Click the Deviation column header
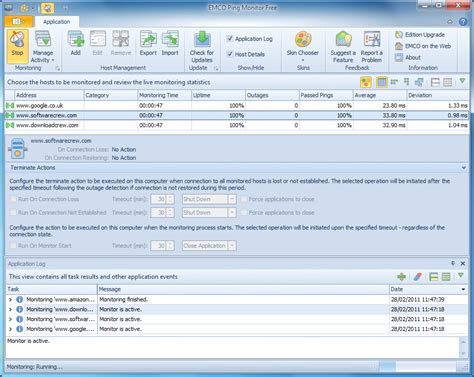Viewport: 474px width, 377px height. (437, 95)
